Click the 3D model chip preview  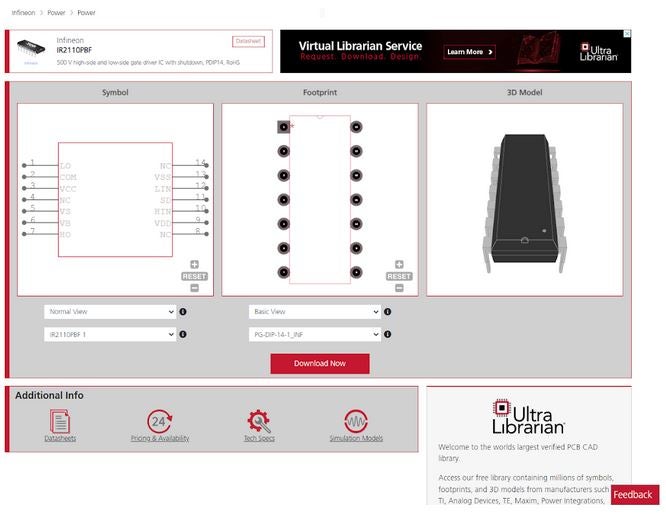525,203
